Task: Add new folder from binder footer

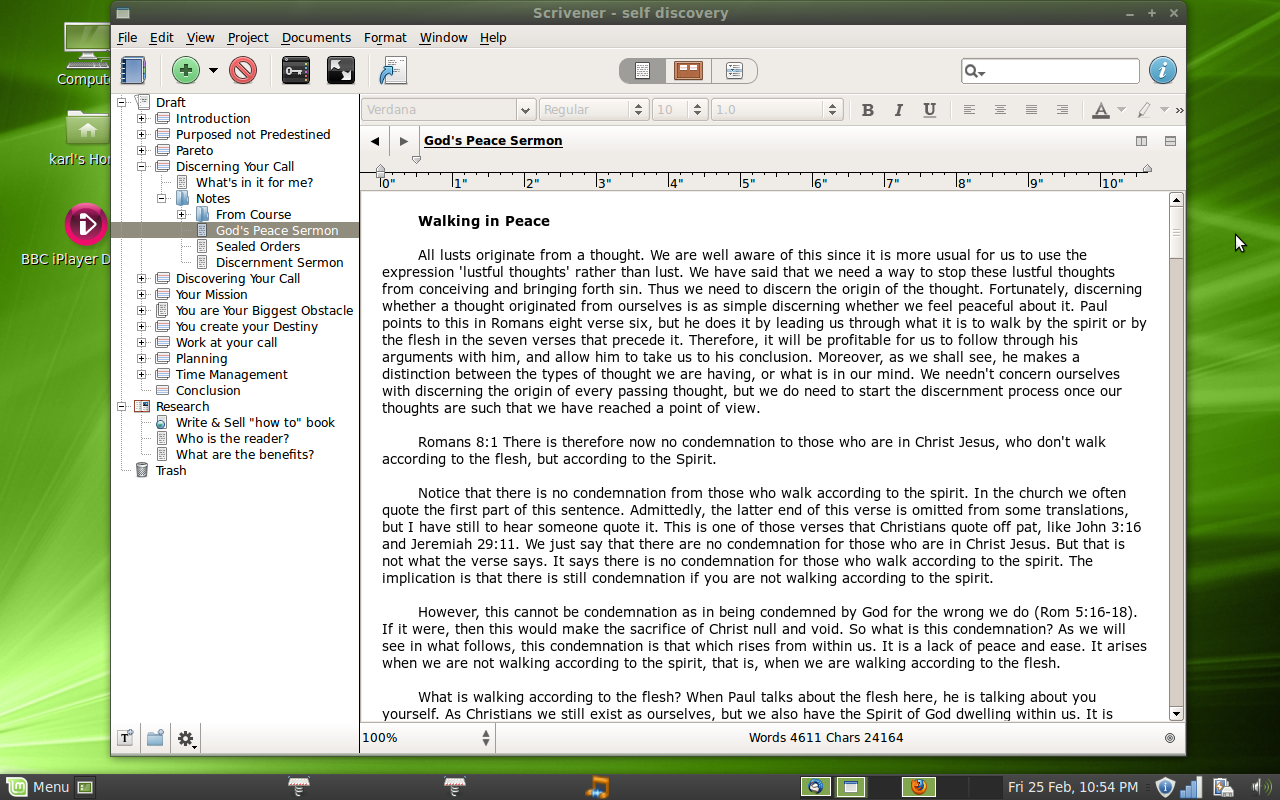Action: point(155,738)
